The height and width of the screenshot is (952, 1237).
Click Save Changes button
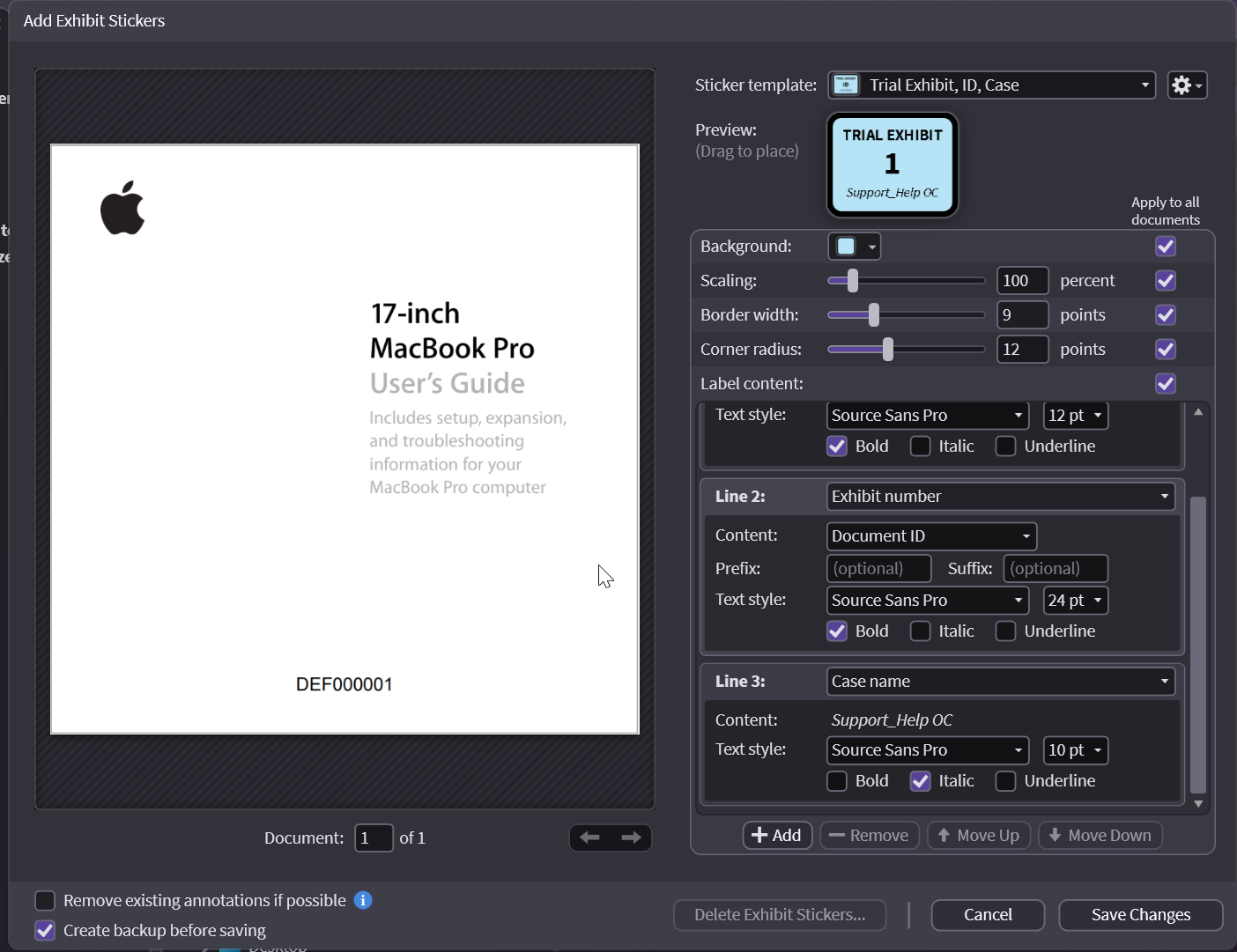tap(1140, 915)
